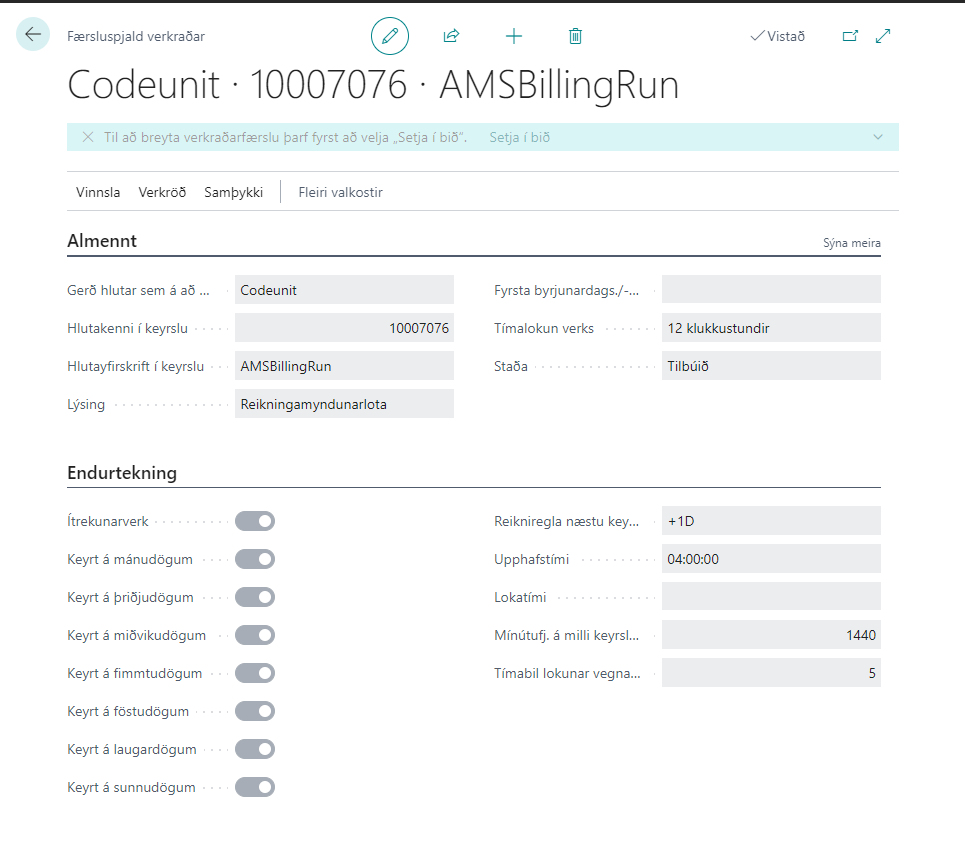Viewport: 965px width, 856px height.
Task: Open the Fleiri valkostir menu
Action: click(340, 192)
